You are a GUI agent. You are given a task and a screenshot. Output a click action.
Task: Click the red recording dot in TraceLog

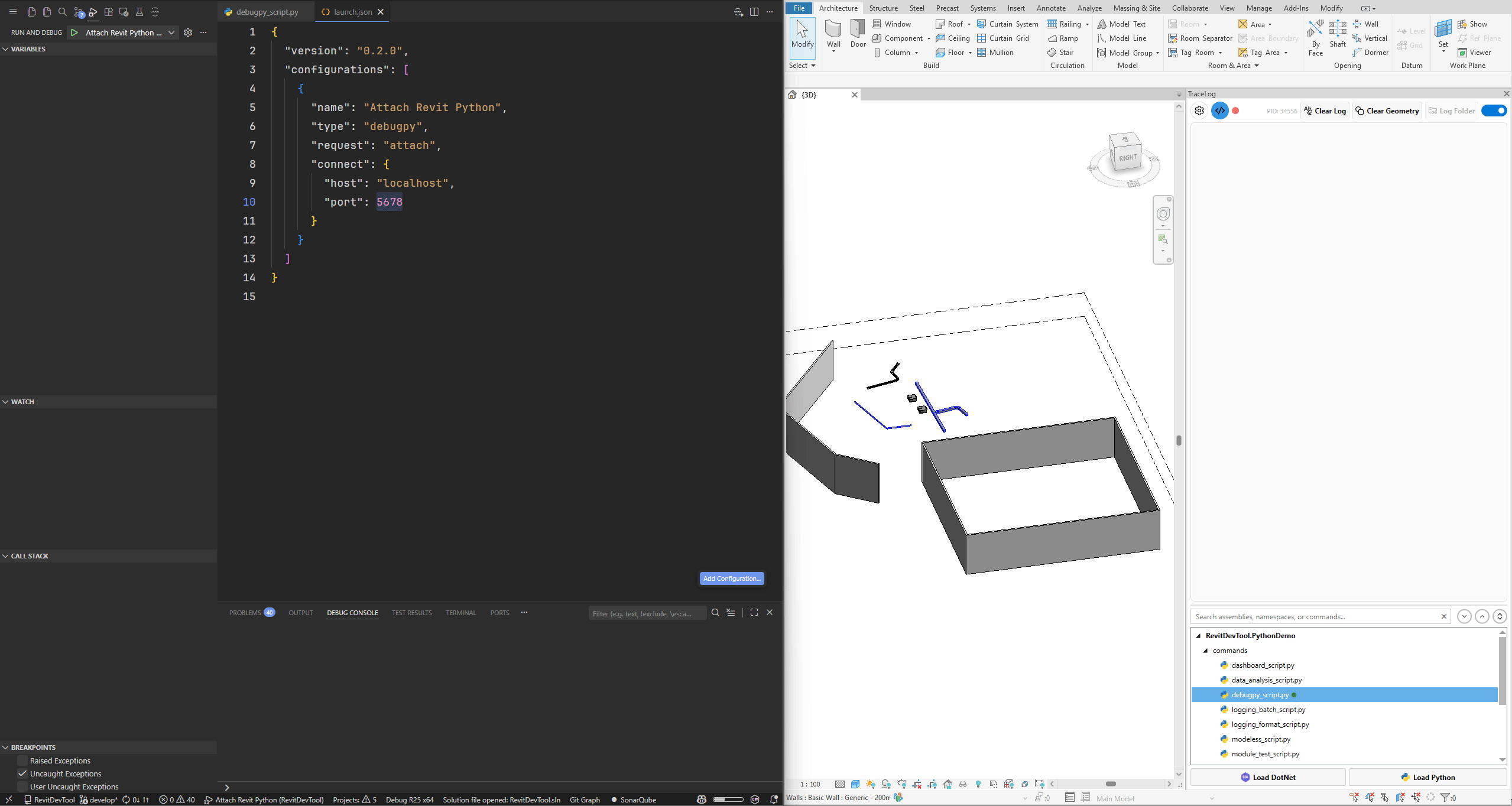[x=1235, y=110]
